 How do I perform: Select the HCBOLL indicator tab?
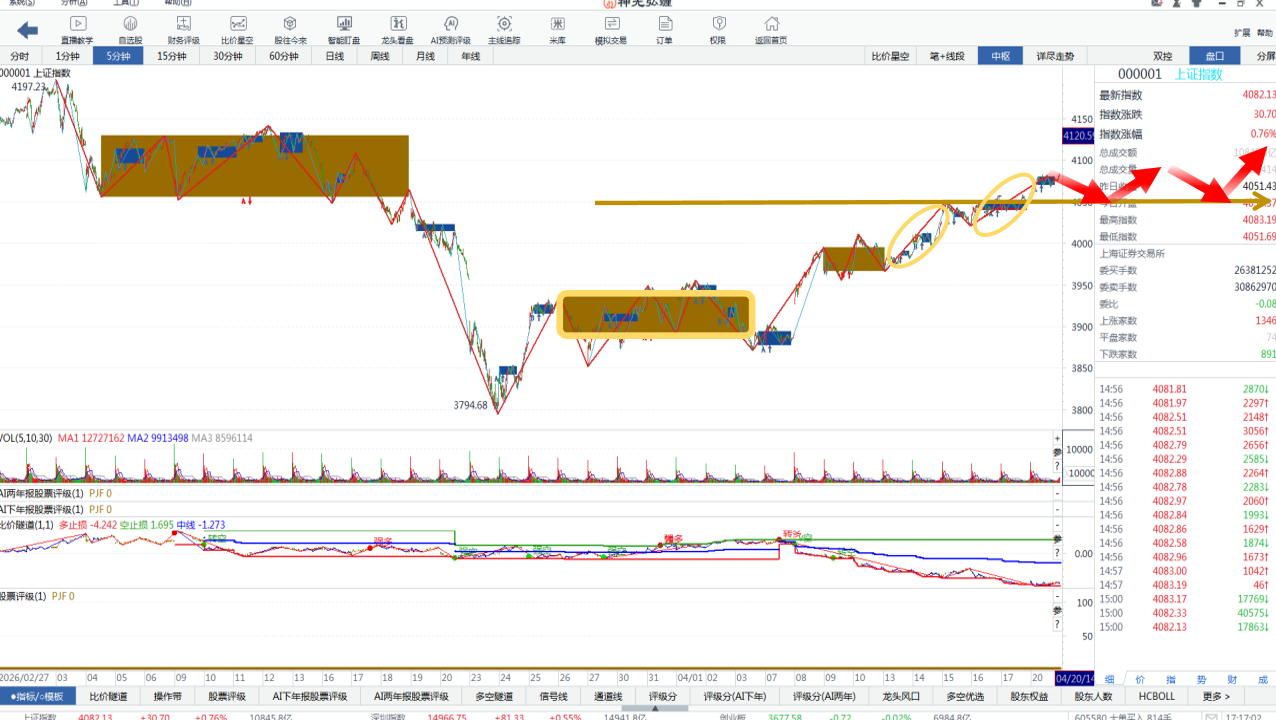[1157, 696]
